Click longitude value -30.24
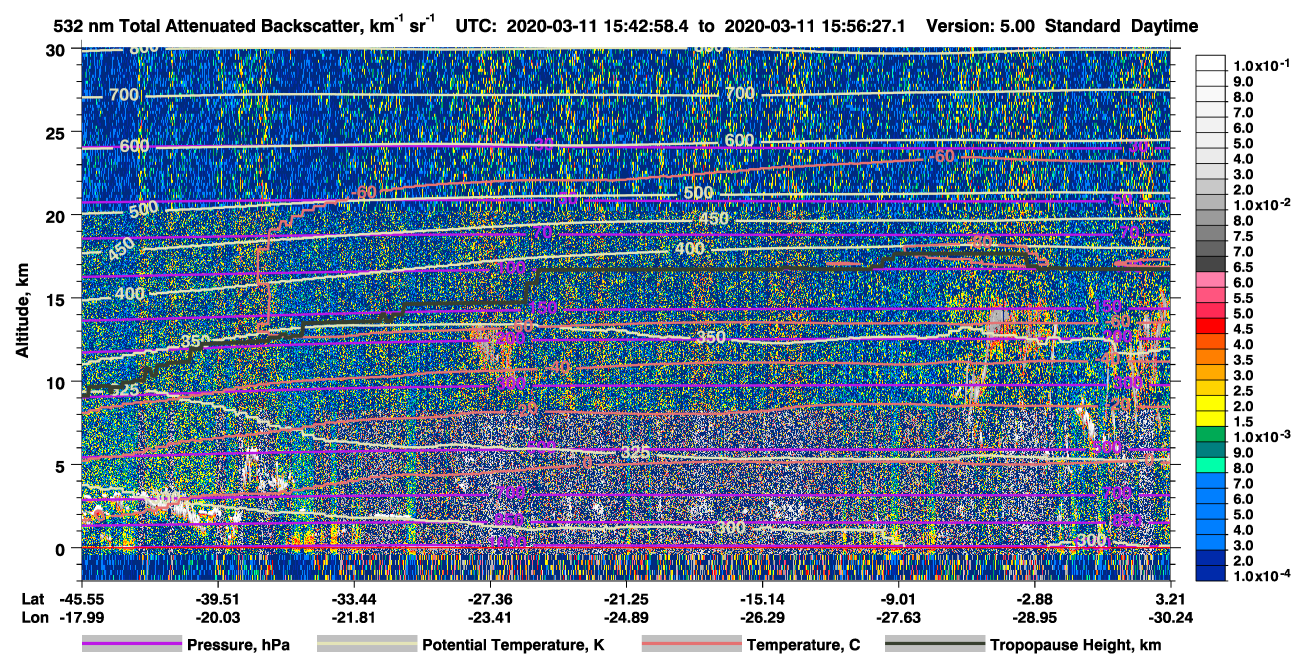This screenshot has height=667, width=1300. pos(1171,617)
